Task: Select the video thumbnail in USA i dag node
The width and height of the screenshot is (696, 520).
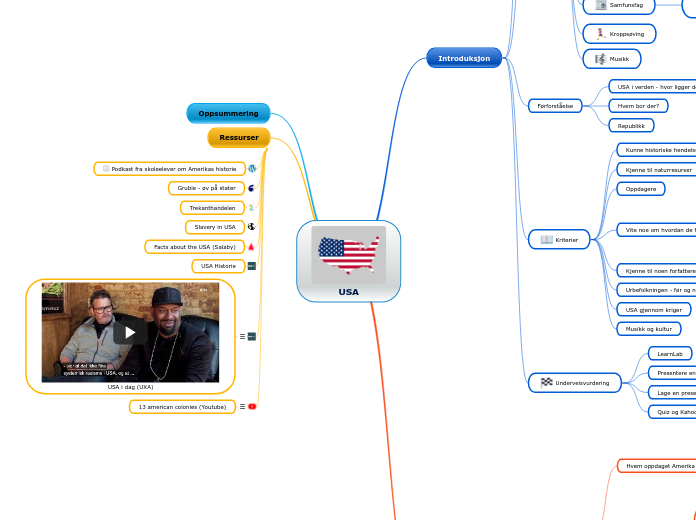Action: (x=130, y=332)
